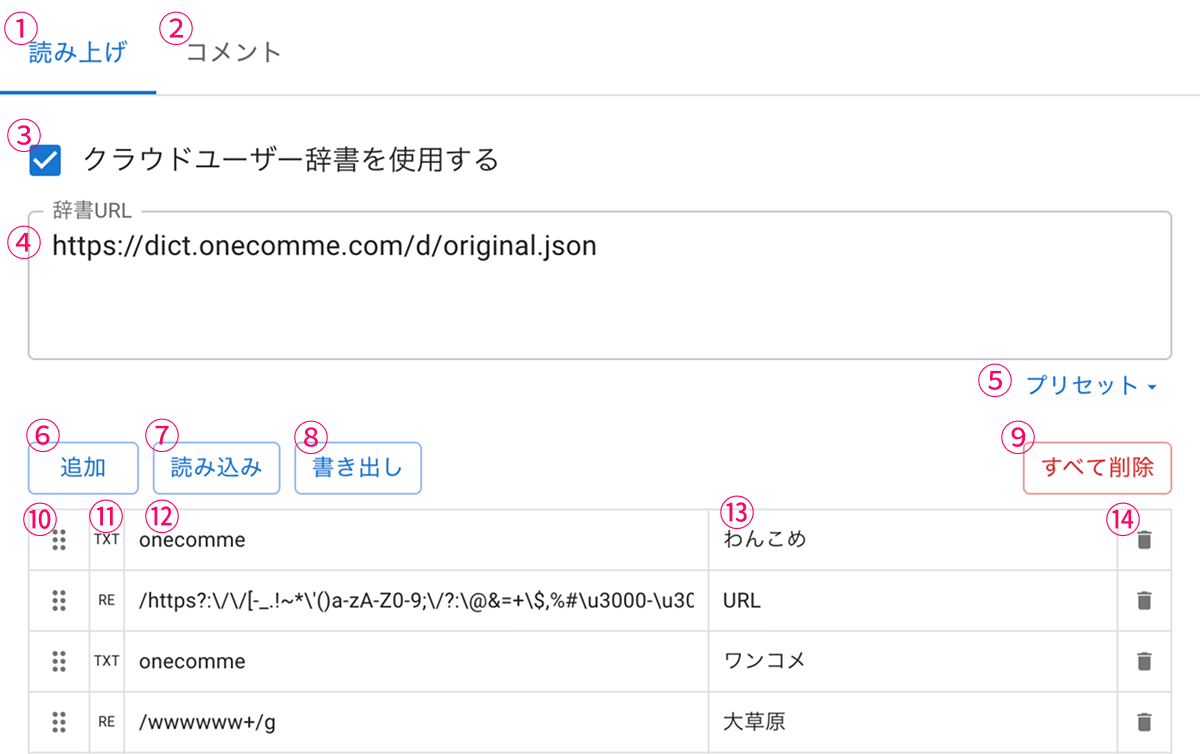Screen dimensions: 1200x754
Task: Switch to the コメント tab
Action: pyautogui.click(x=234, y=52)
